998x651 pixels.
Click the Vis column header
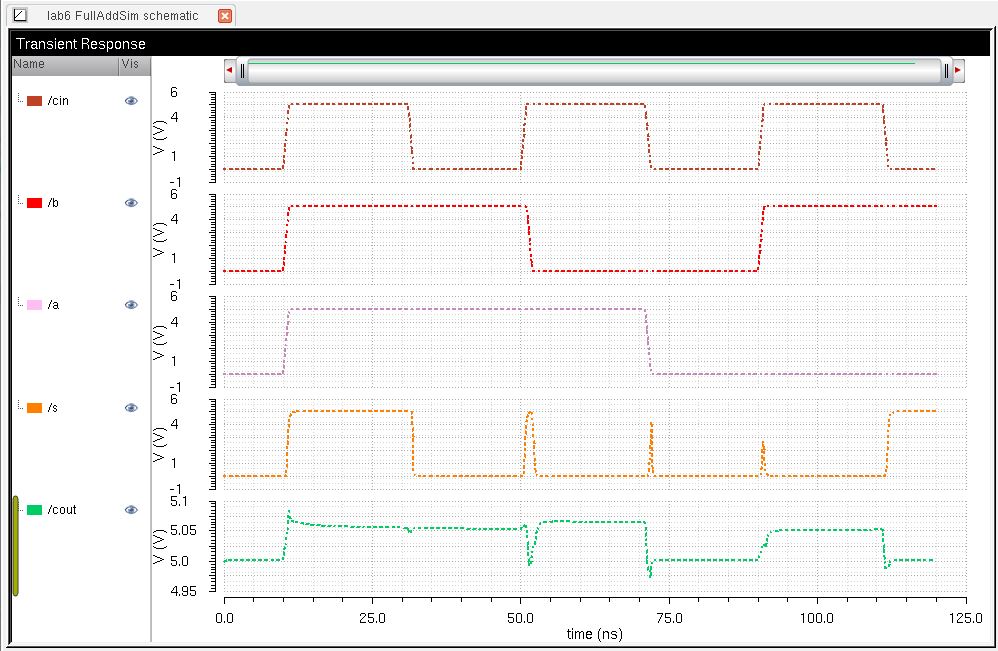(130, 64)
